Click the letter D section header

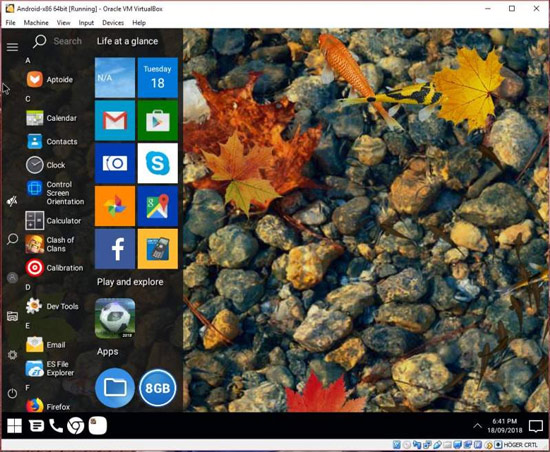point(28,287)
